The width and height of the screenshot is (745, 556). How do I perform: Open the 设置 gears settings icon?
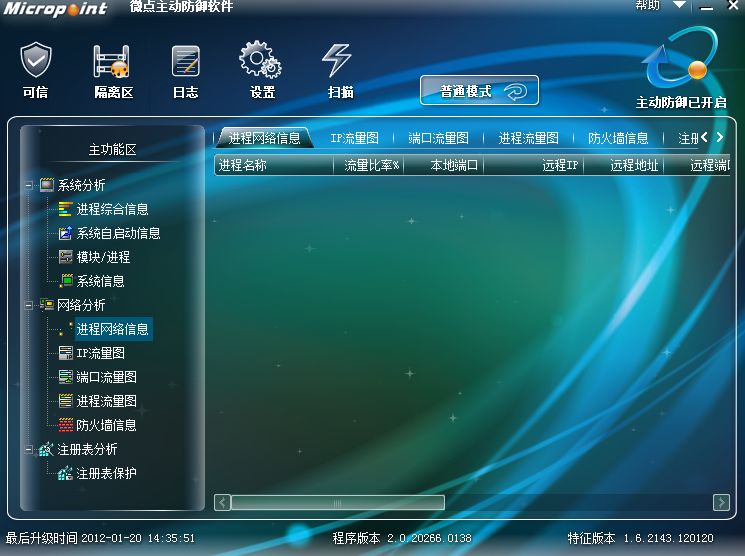click(x=260, y=59)
